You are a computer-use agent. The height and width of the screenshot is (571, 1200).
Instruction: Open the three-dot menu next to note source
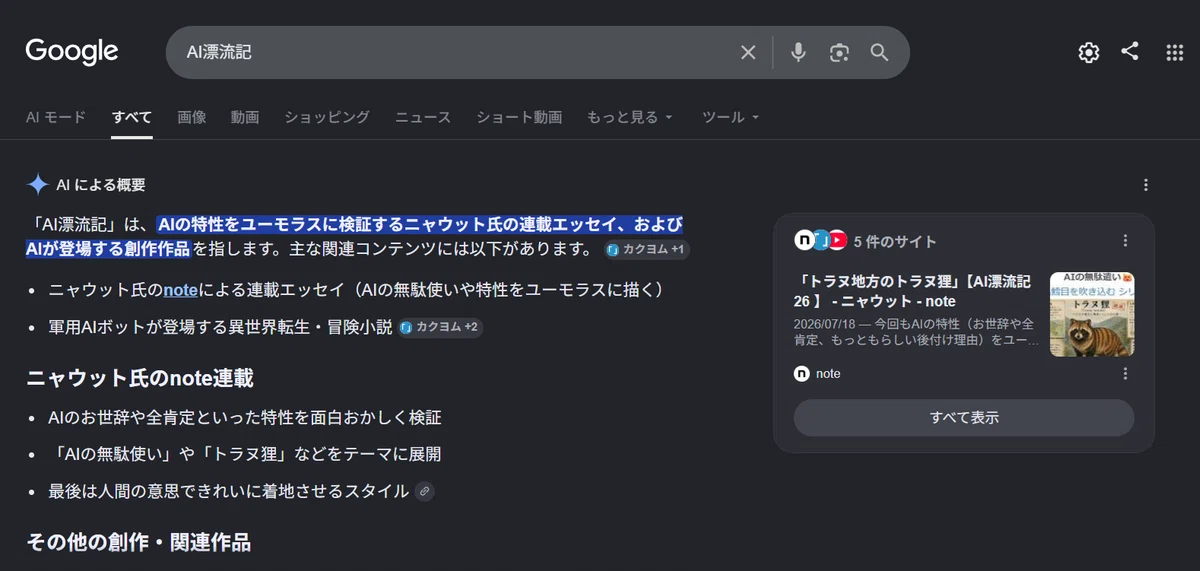(1125, 373)
